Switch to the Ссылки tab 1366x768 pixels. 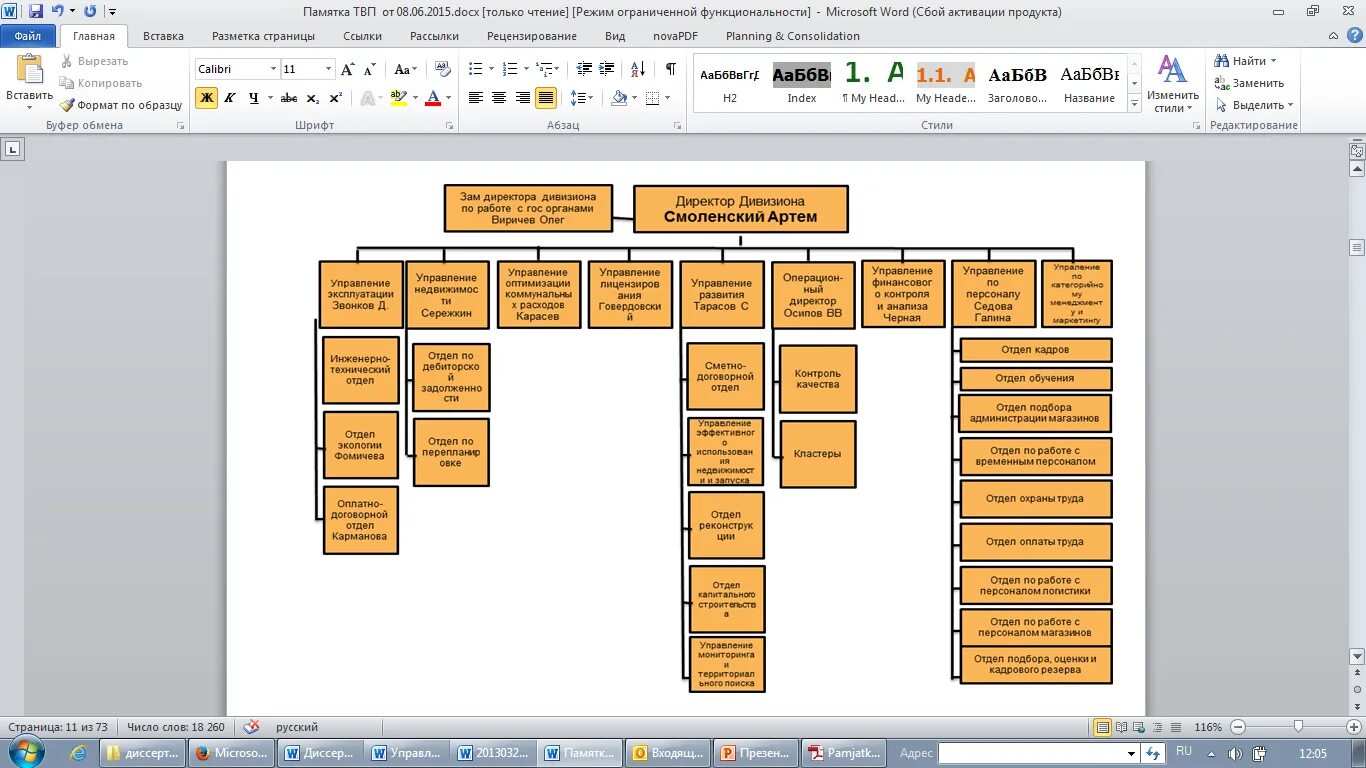pyautogui.click(x=362, y=36)
